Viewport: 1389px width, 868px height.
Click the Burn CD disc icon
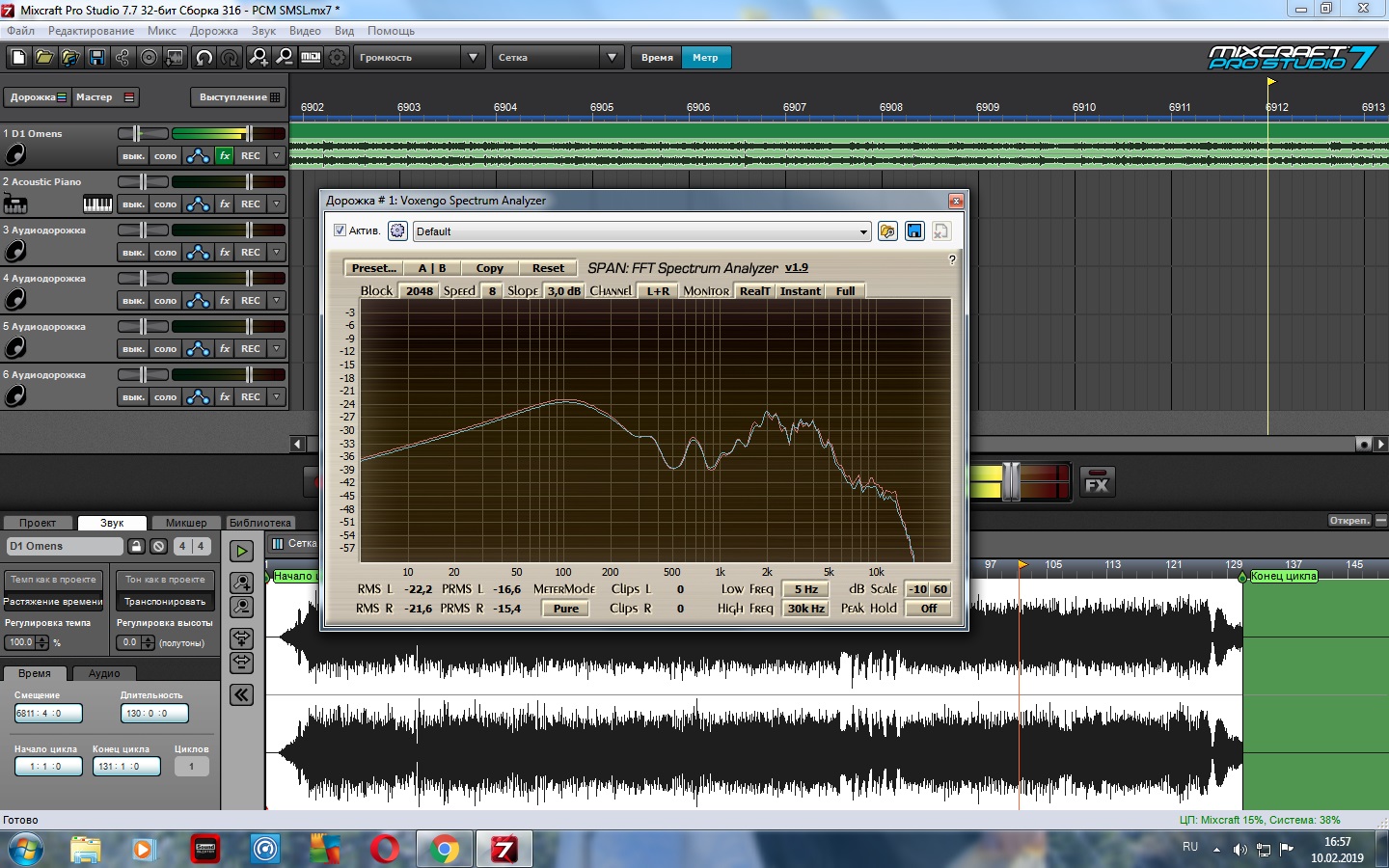click(149, 58)
